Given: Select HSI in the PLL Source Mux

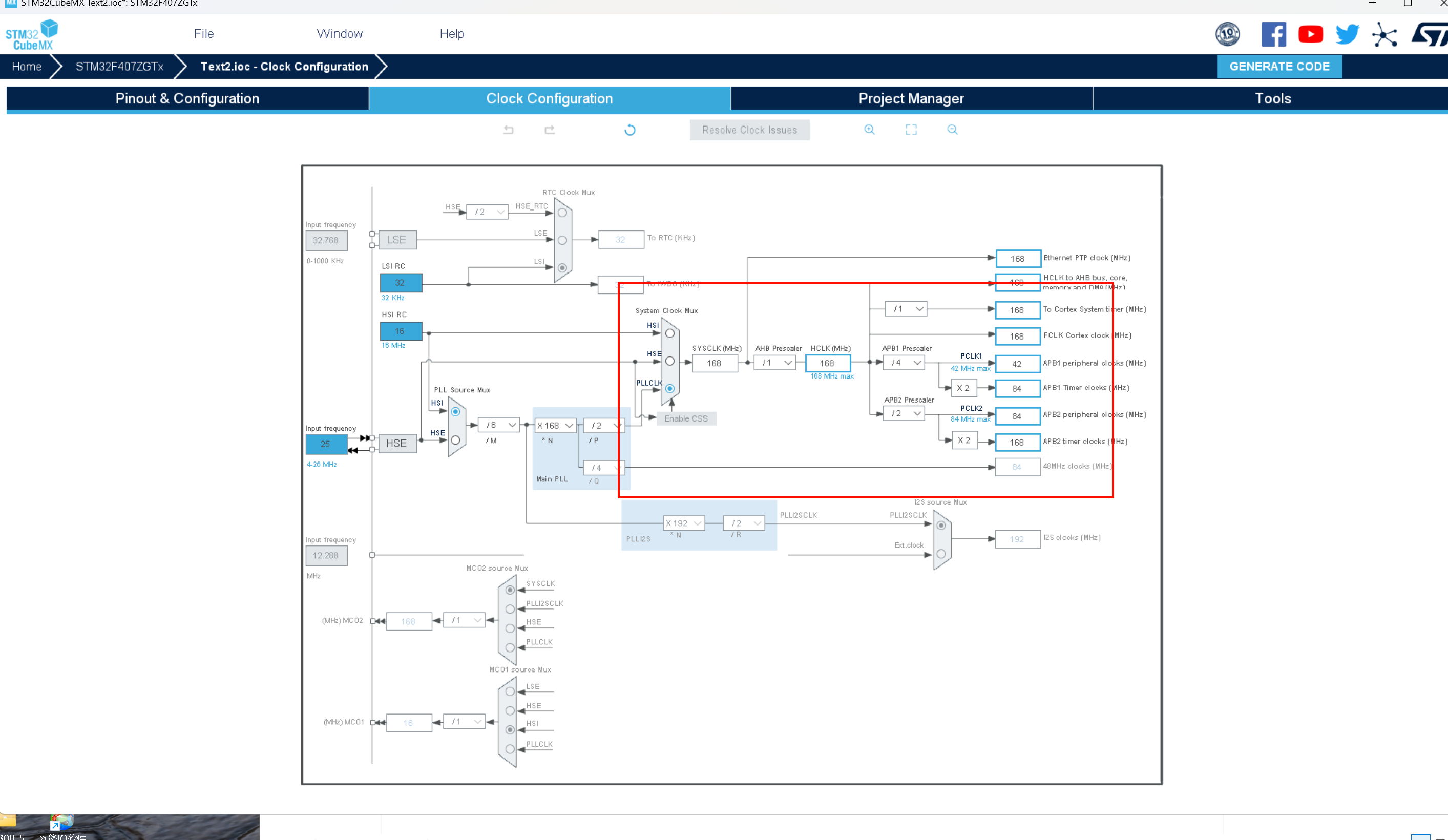Looking at the screenshot, I should pyautogui.click(x=455, y=411).
